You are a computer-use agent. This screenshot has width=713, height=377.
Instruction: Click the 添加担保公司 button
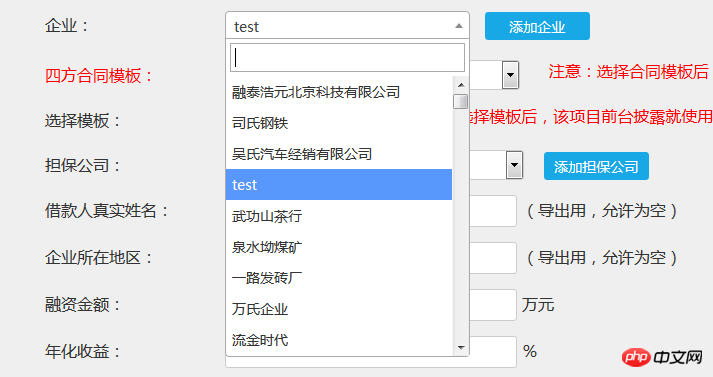pyautogui.click(x=596, y=166)
